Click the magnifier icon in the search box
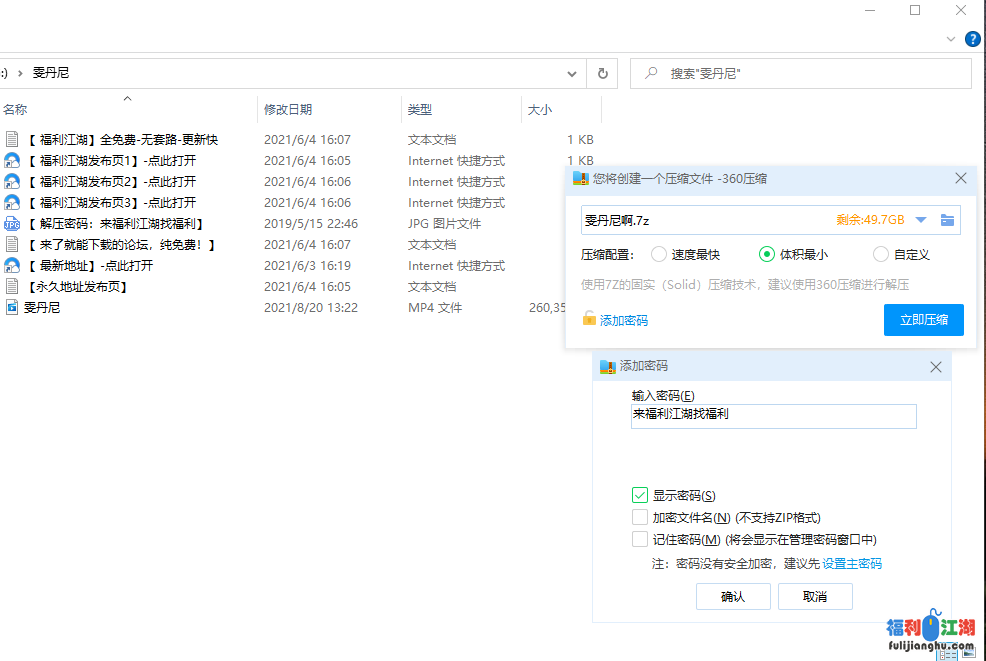The image size is (986, 661). [652, 73]
